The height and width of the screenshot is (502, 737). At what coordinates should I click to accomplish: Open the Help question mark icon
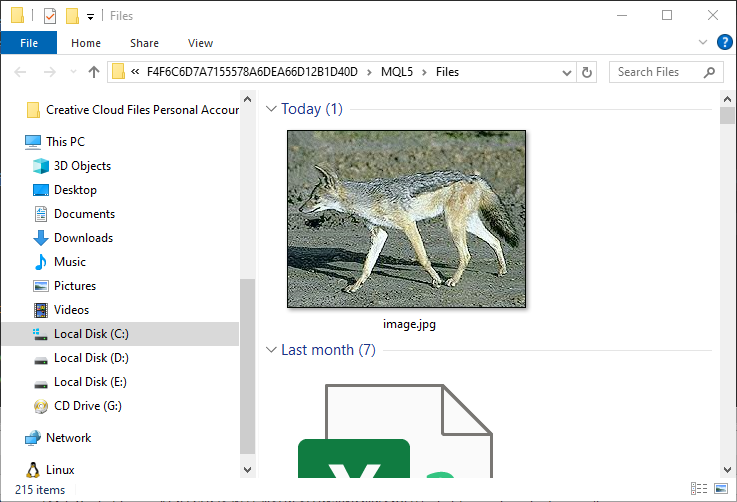tap(724, 42)
